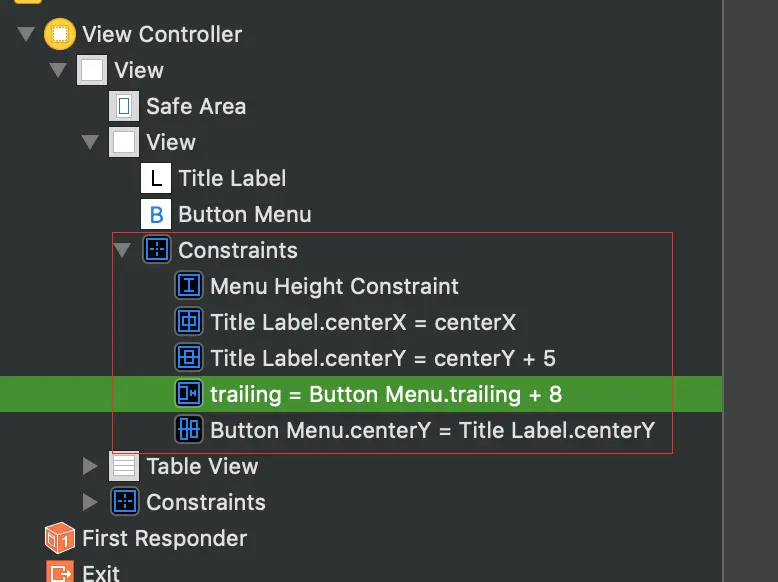Expand the bottom Constraints group triangle

pos(90,502)
